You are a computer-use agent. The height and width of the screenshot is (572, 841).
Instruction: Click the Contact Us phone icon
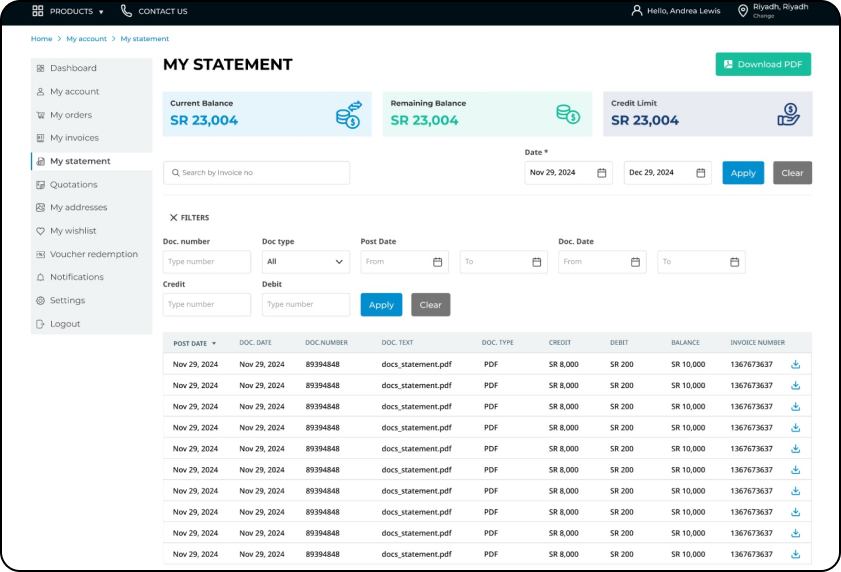[126, 11]
